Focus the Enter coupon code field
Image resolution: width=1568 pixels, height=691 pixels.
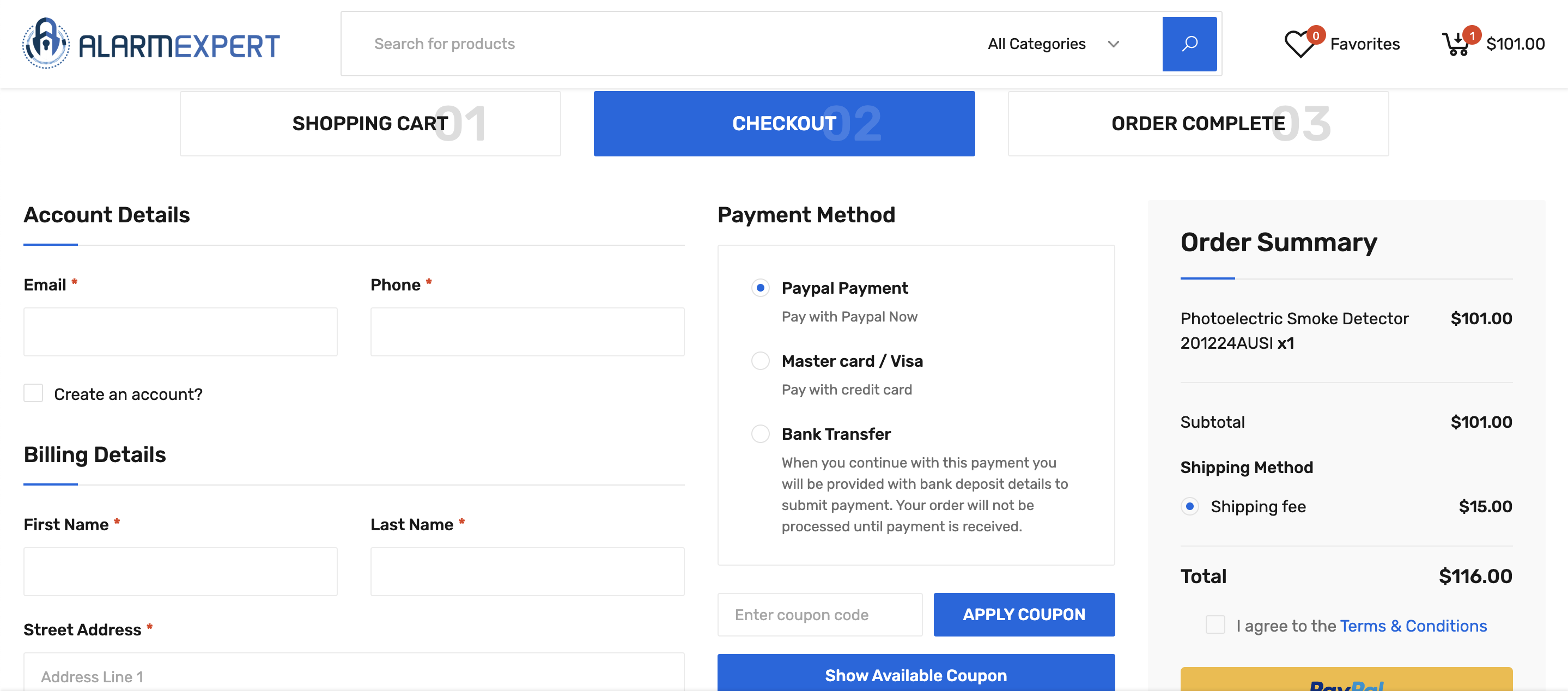819,615
